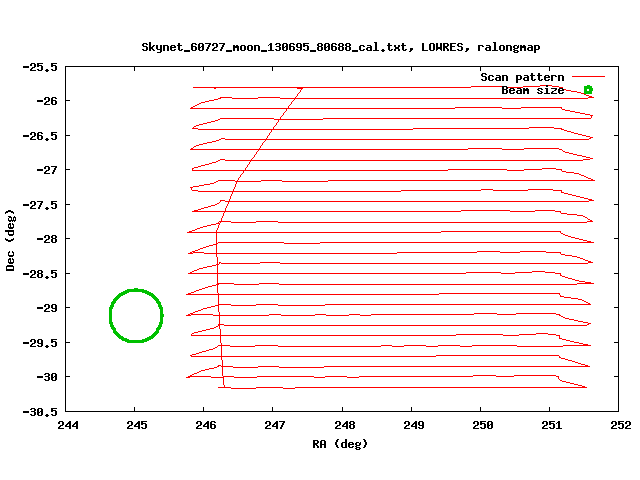Screen dimensions: 640x480
Task: Click the x-axis tick label 248
Action: coord(344,425)
